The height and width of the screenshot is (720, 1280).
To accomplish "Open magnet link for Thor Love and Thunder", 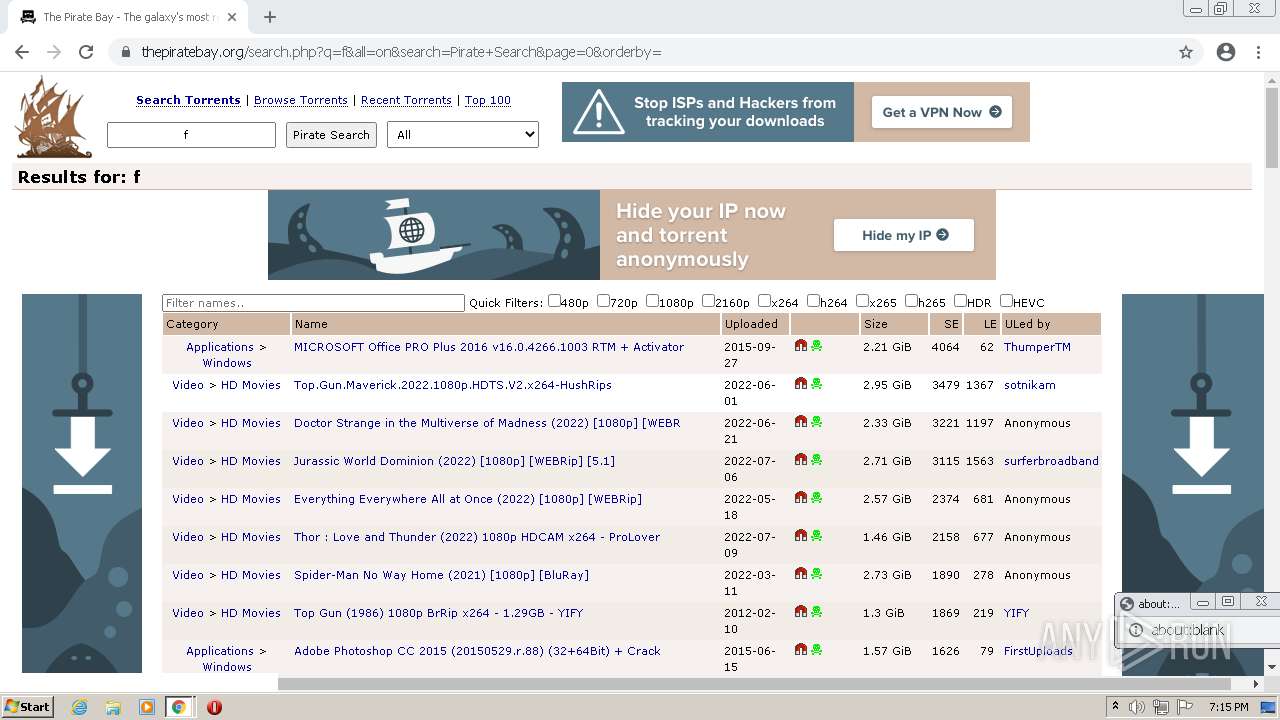I will [800, 536].
